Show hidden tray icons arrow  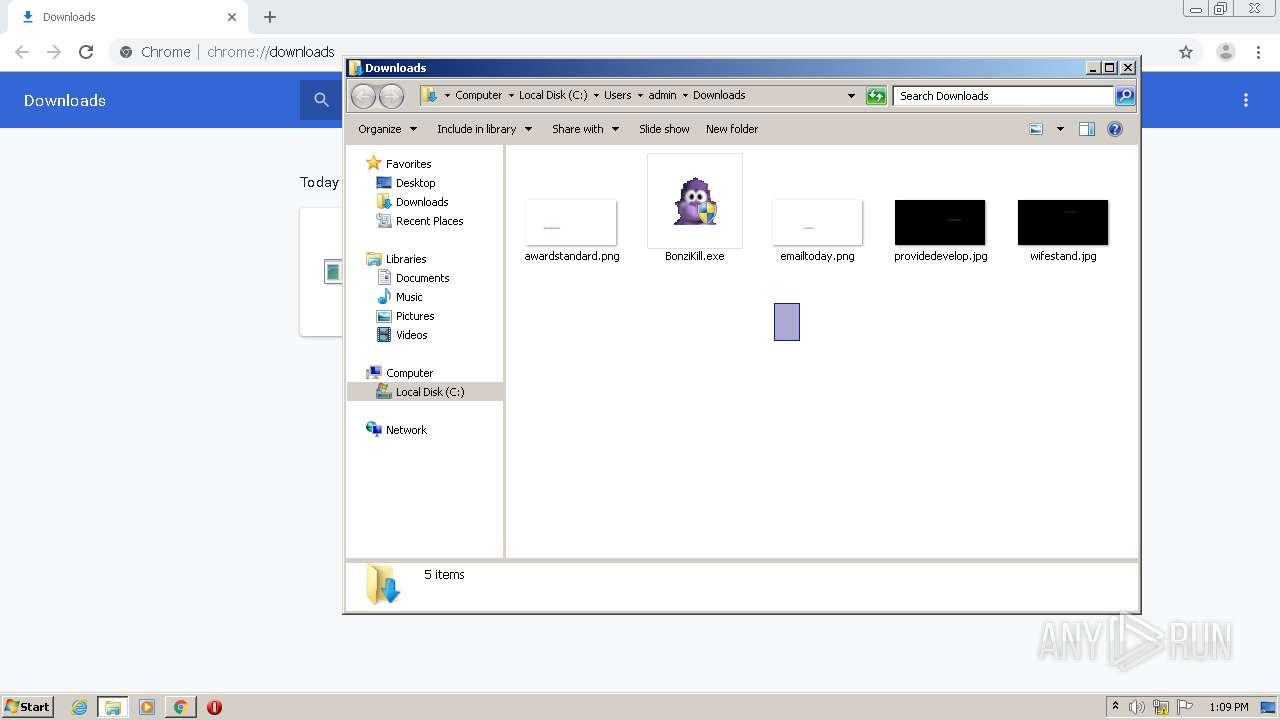click(x=1115, y=707)
